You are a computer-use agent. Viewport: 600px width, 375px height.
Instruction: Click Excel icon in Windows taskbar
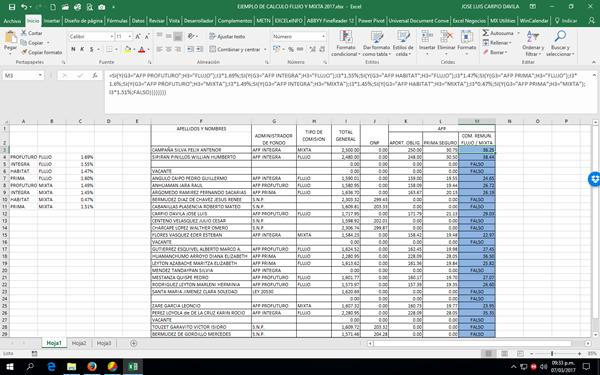(x=133, y=367)
